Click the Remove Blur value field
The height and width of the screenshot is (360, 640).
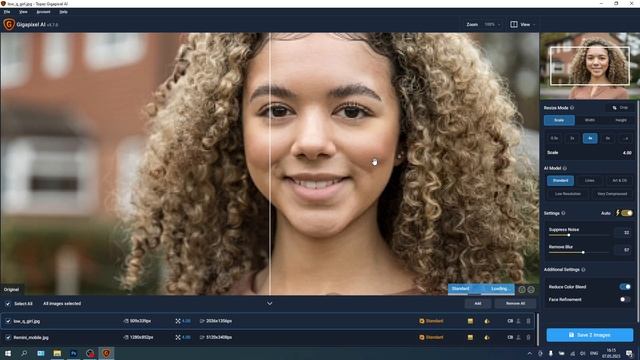point(623,249)
